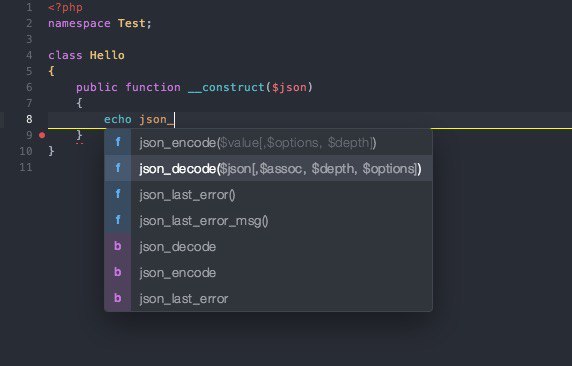Pick the builtin json_encode suggestion
Screen dimensions: 572x366
coord(268,272)
